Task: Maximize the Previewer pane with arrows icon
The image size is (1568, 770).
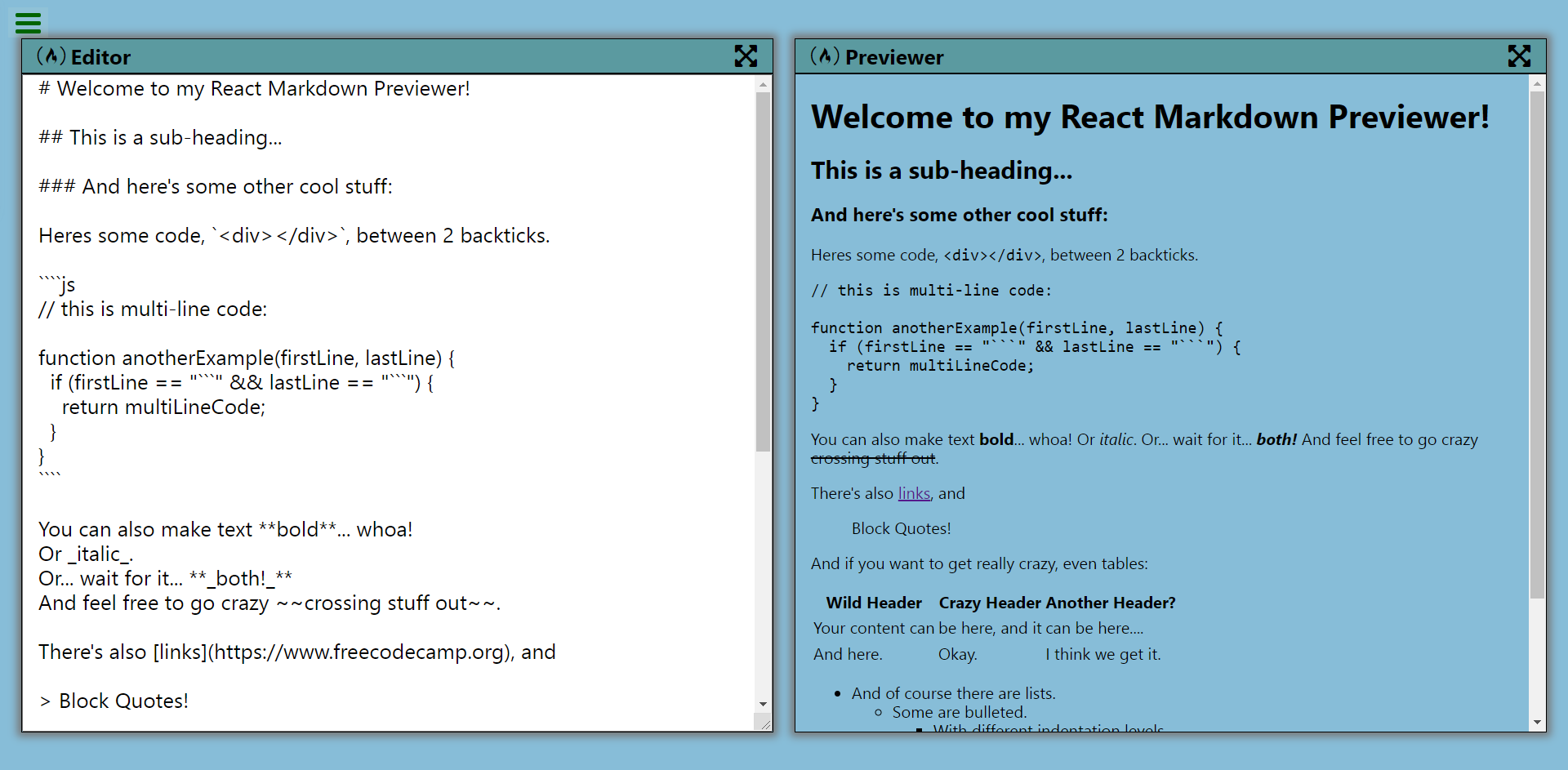Action: pos(1519,56)
